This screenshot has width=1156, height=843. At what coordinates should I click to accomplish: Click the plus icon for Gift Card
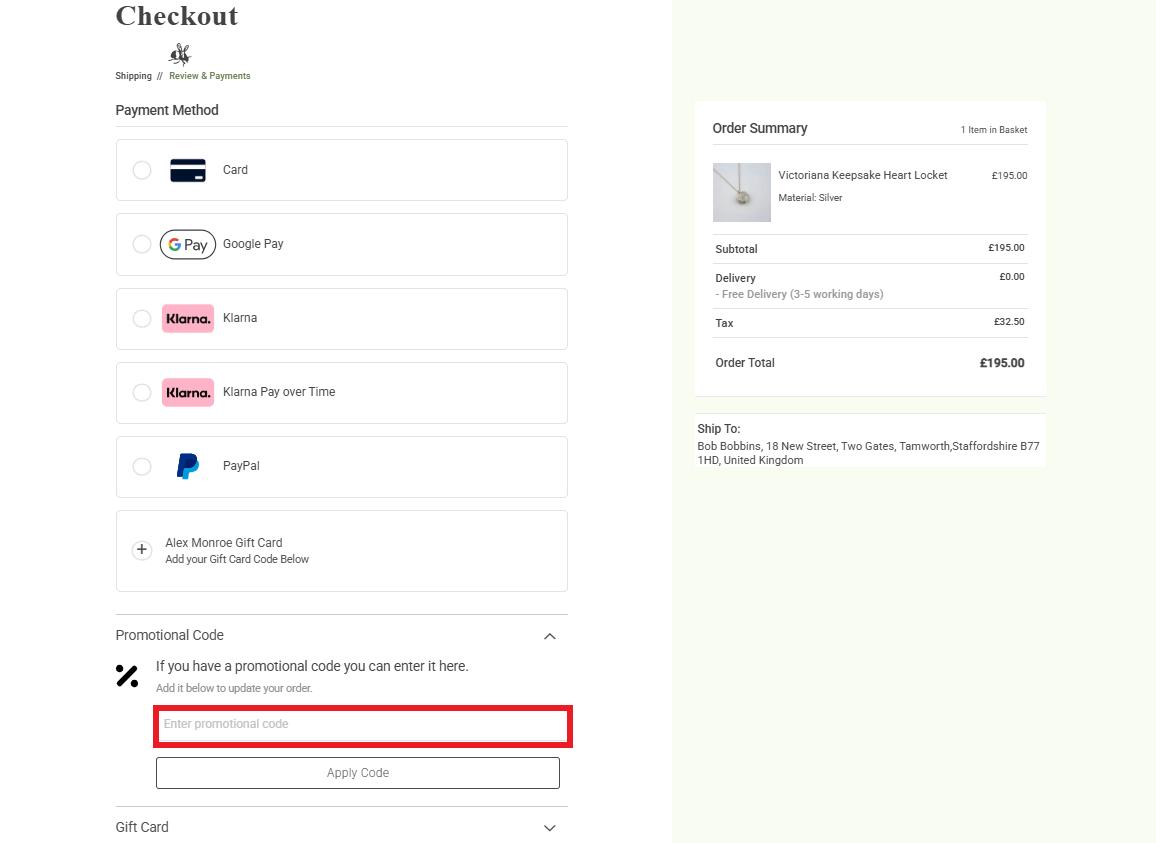coord(142,550)
